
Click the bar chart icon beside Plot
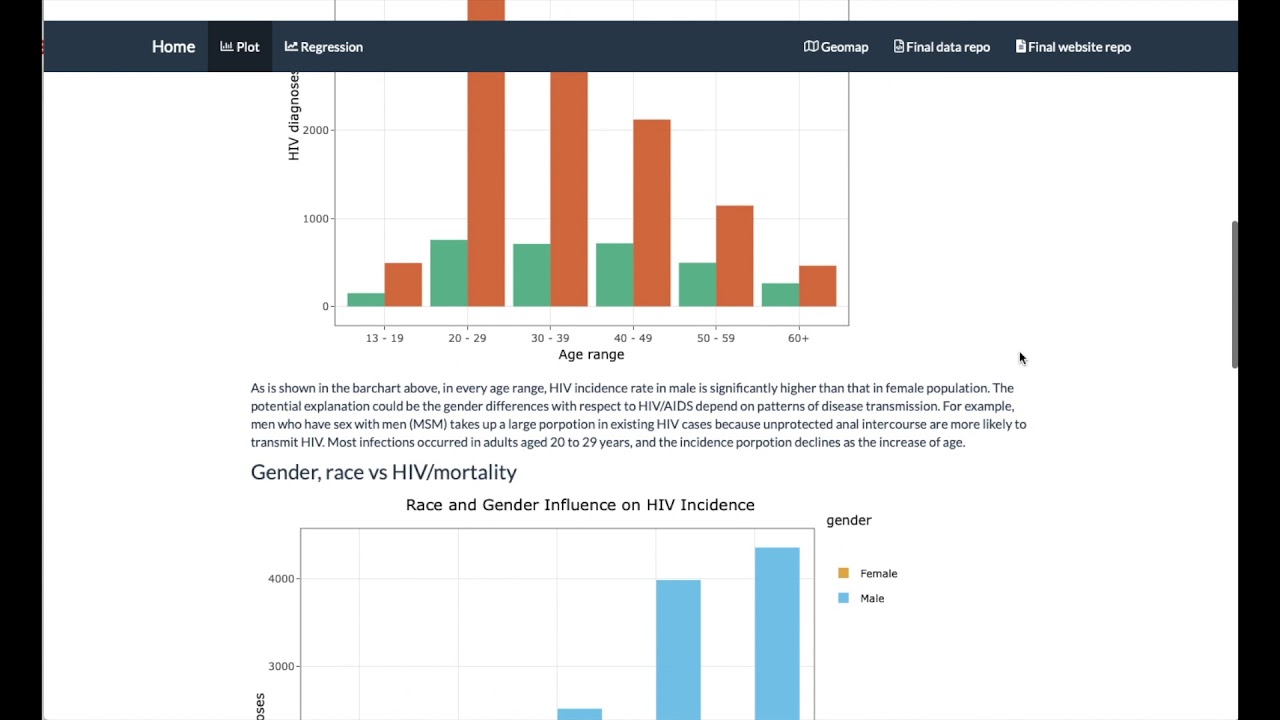tap(227, 47)
